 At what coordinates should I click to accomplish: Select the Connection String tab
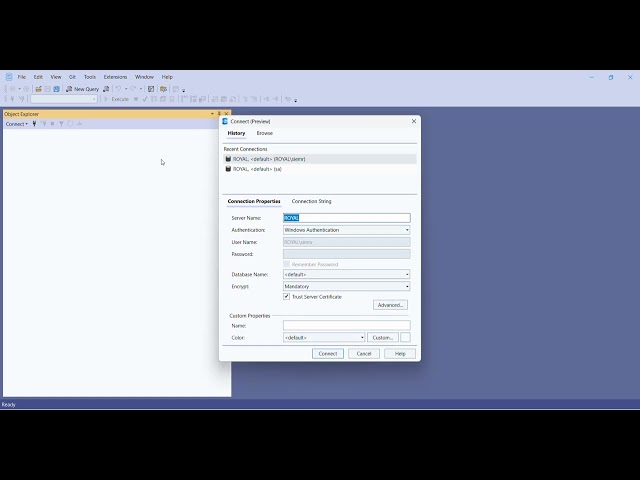point(311,201)
